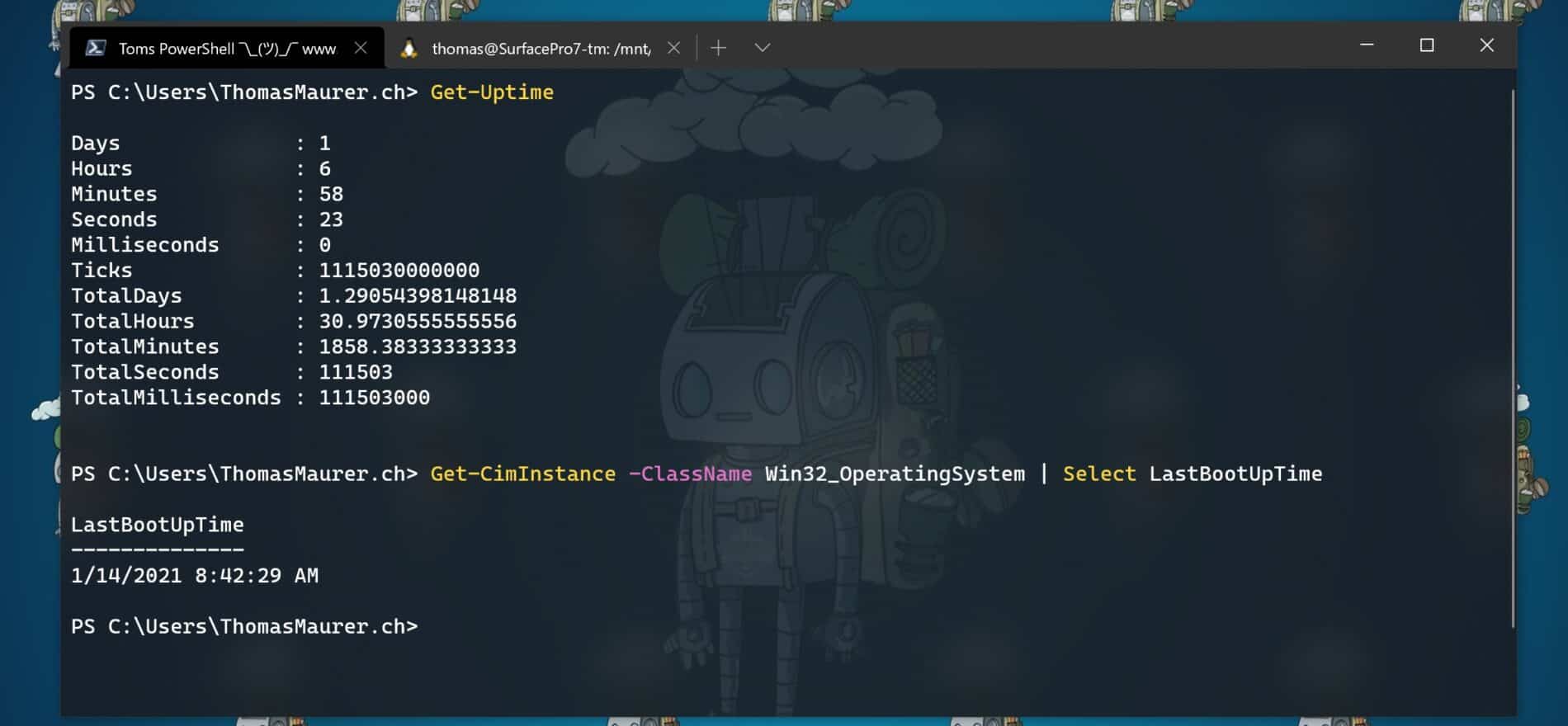Click the PowerShell icon on first tab

click(96, 48)
